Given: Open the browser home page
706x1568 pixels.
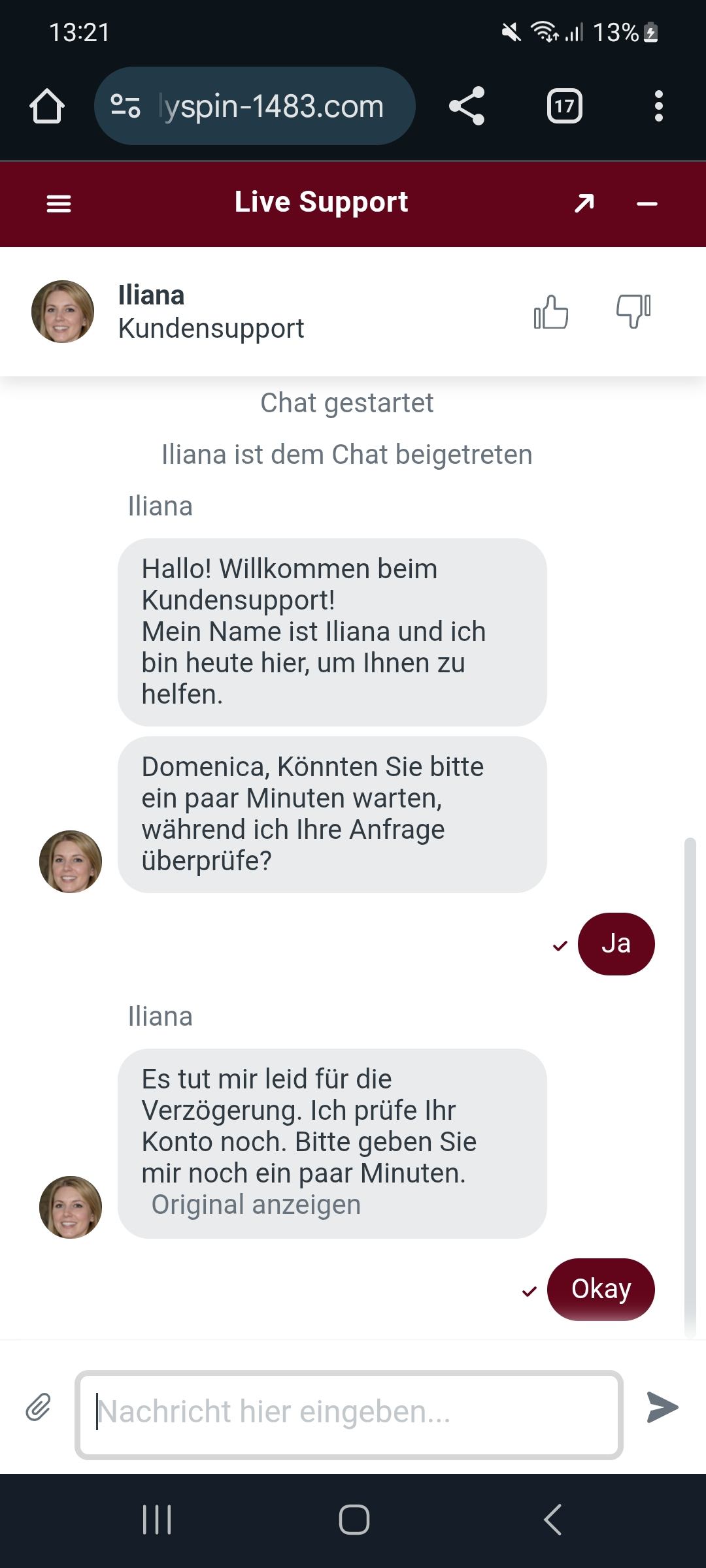Looking at the screenshot, I should pos(47,106).
